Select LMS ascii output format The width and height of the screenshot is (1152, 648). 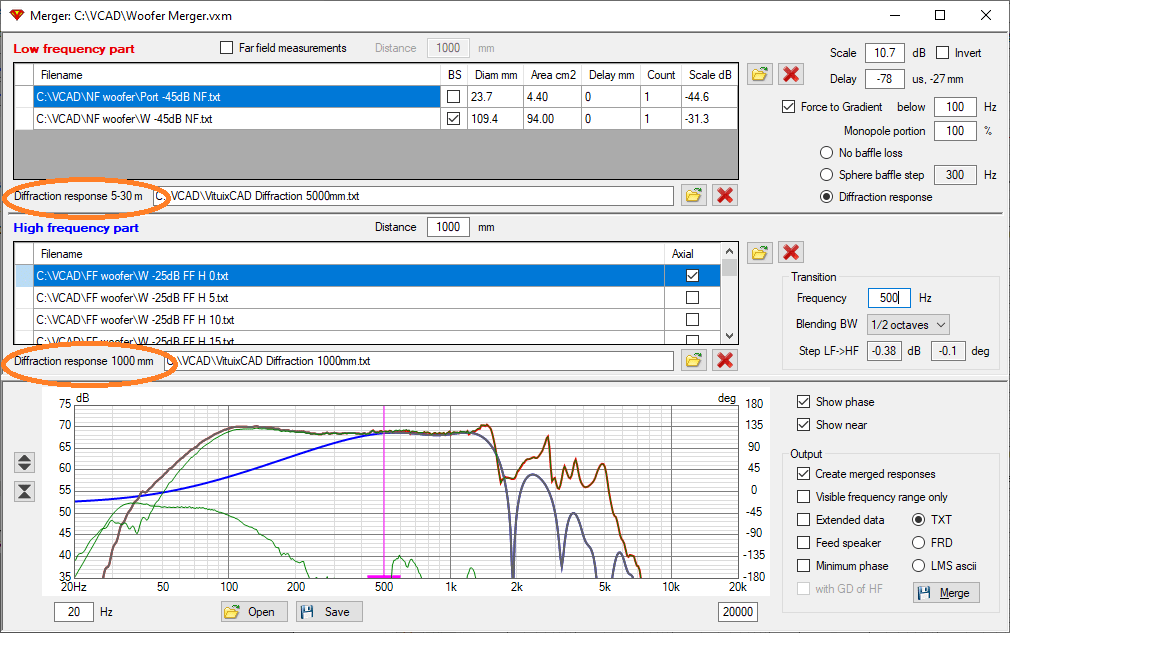coord(918,566)
